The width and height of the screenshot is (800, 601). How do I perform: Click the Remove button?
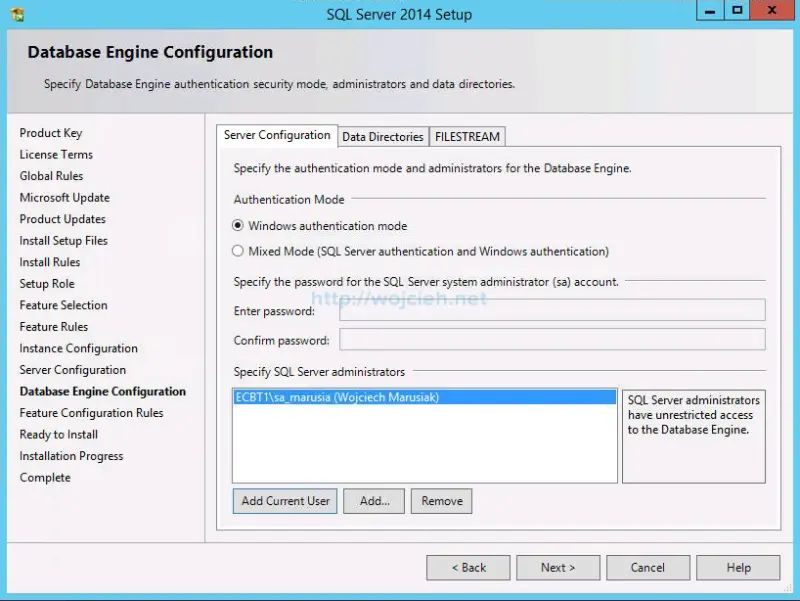pyautogui.click(x=441, y=500)
